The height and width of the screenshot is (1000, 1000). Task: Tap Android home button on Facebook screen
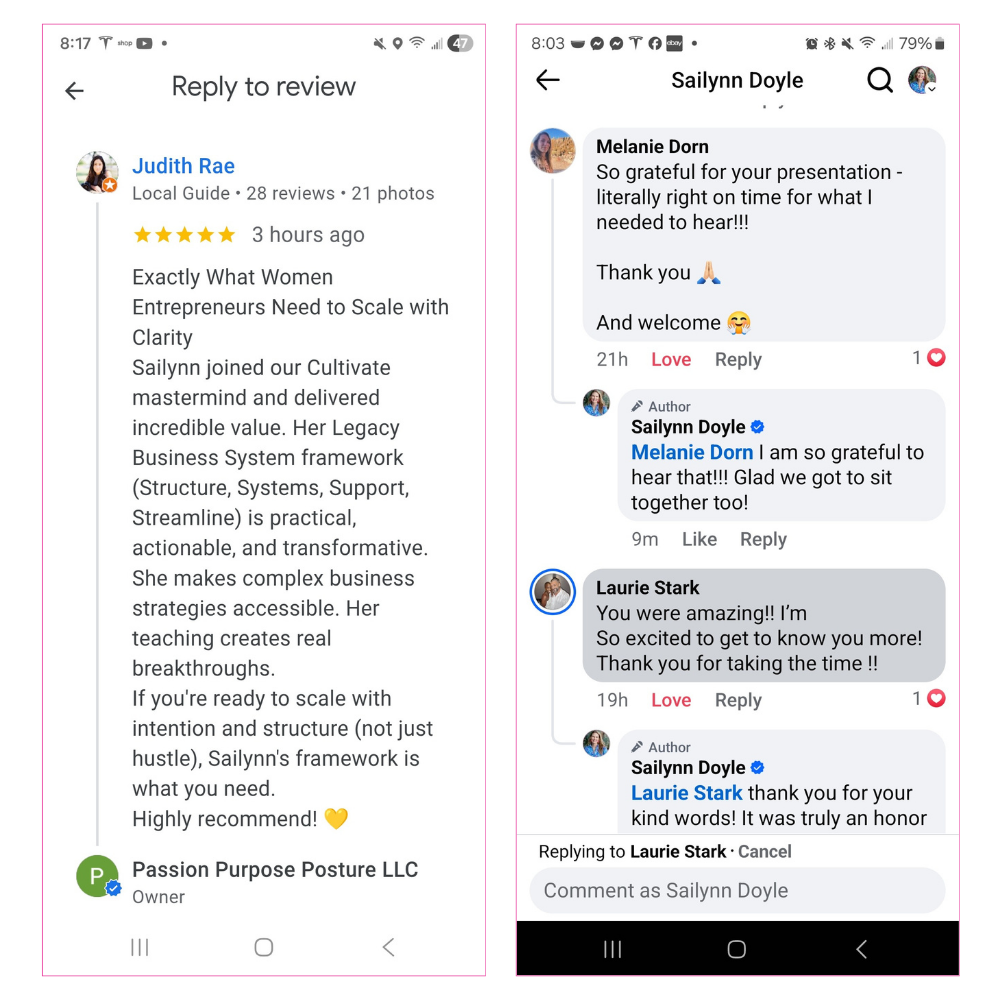pyautogui.click(x=737, y=949)
